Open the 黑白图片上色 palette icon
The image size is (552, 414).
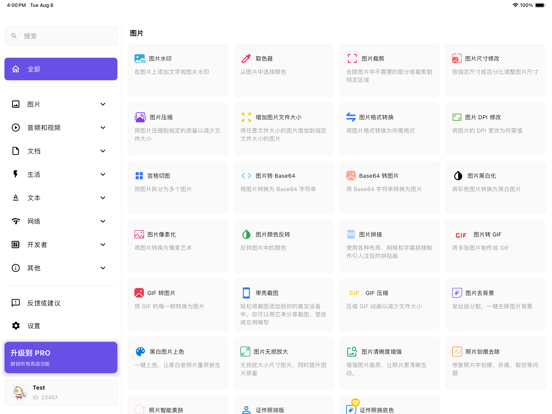click(x=140, y=352)
